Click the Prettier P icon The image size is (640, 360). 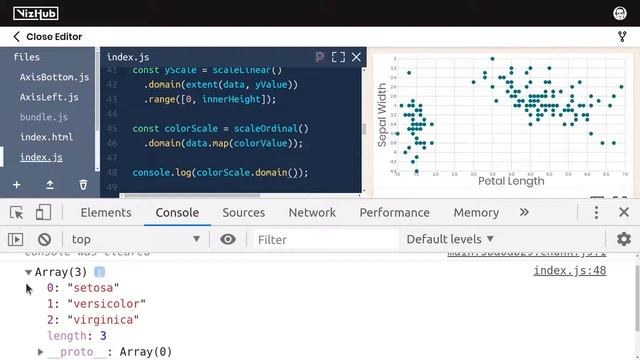tap(320, 57)
